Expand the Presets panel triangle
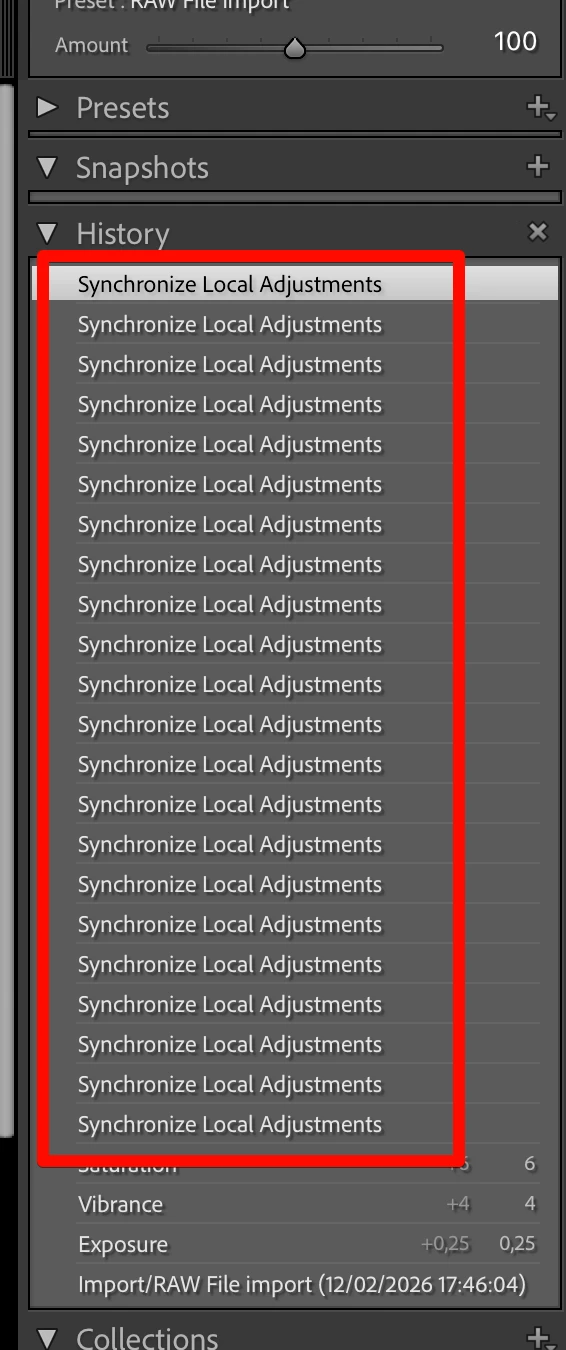566x1350 pixels. click(47, 107)
